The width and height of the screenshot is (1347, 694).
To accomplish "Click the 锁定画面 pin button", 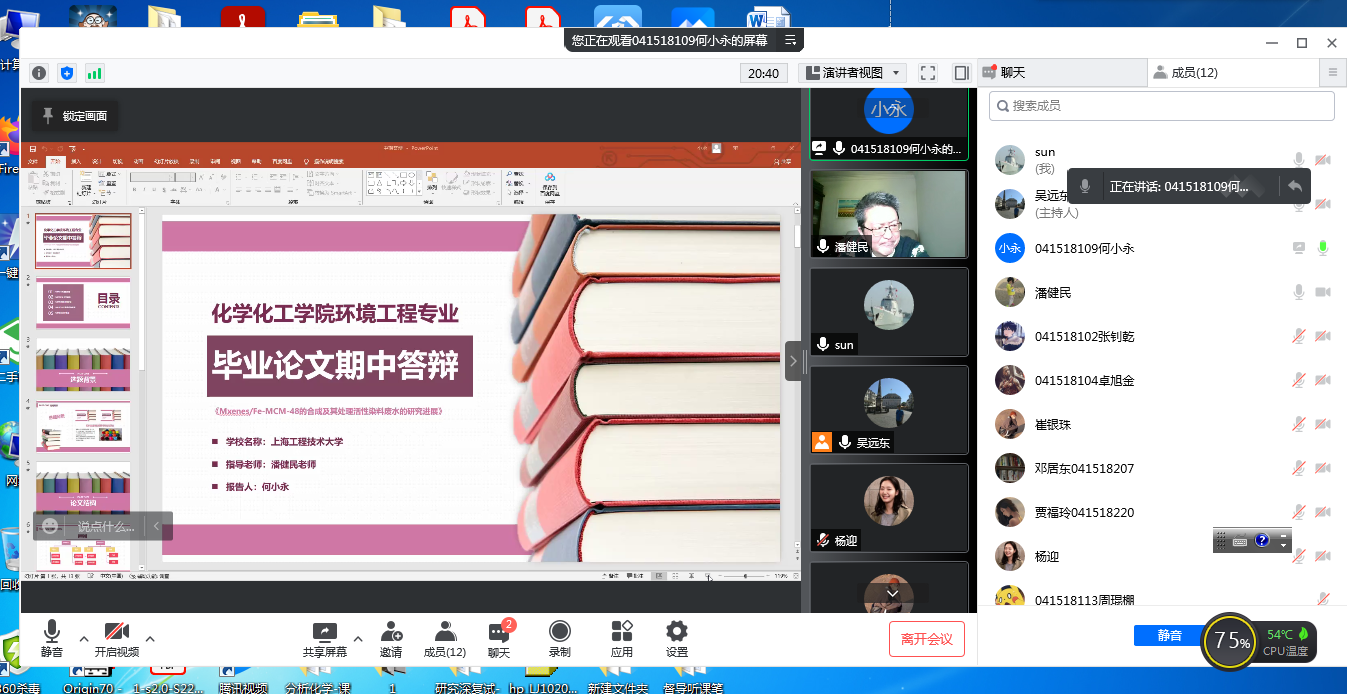I will pos(75,116).
